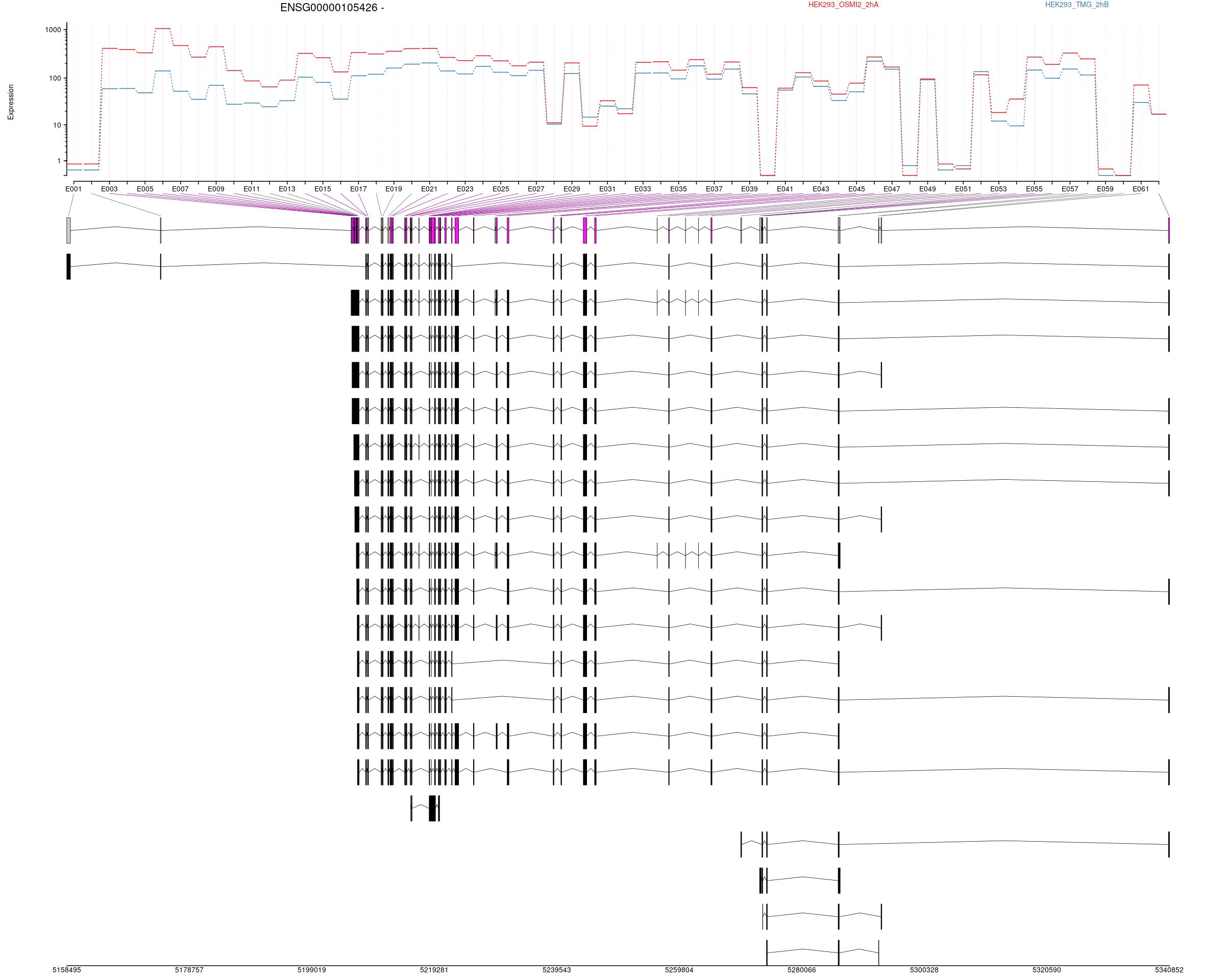Screen dimensions: 1225x980
Task: Click exon label E005
Action: (x=145, y=189)
